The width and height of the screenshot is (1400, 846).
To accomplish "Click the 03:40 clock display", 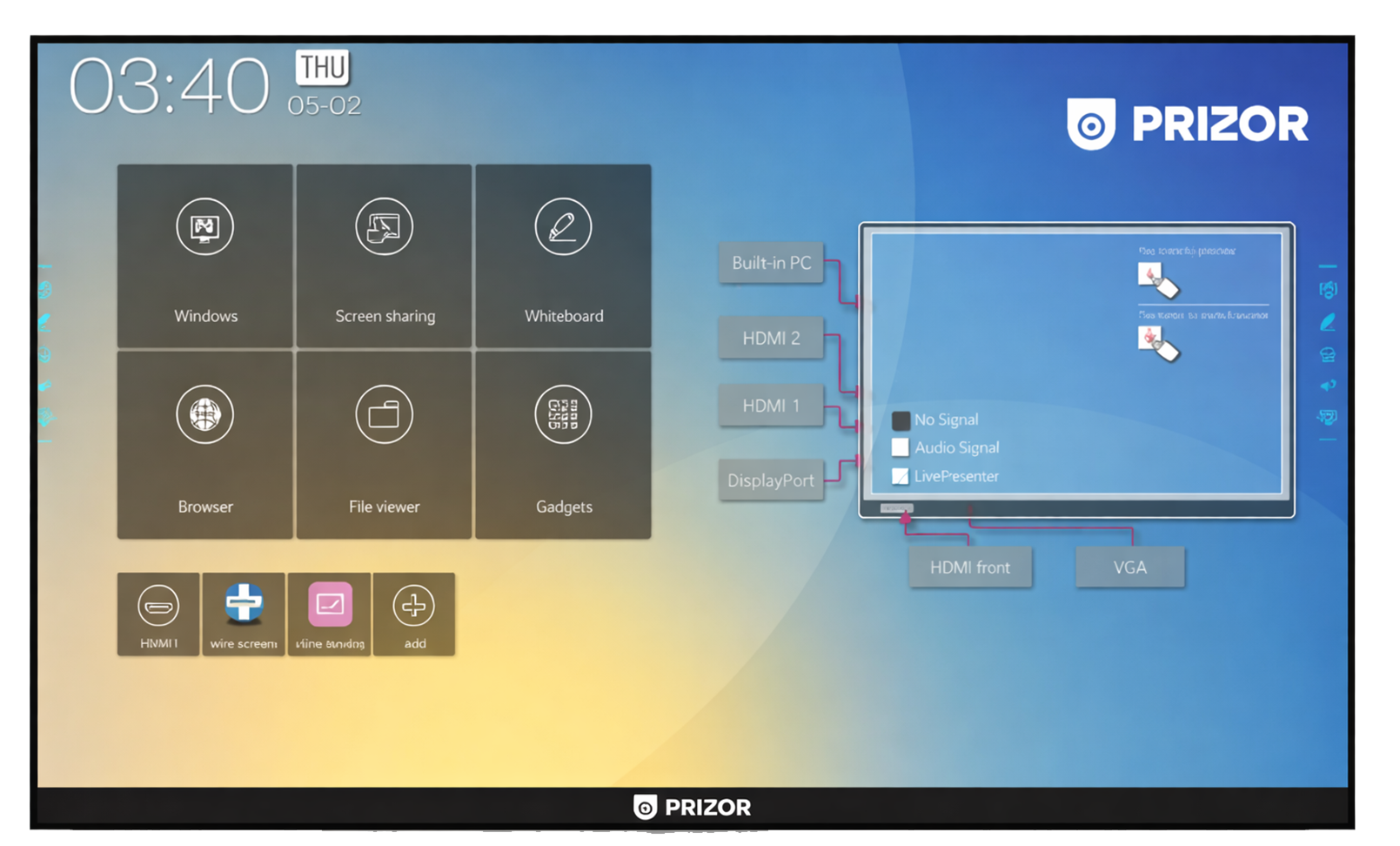I will 170,87.
